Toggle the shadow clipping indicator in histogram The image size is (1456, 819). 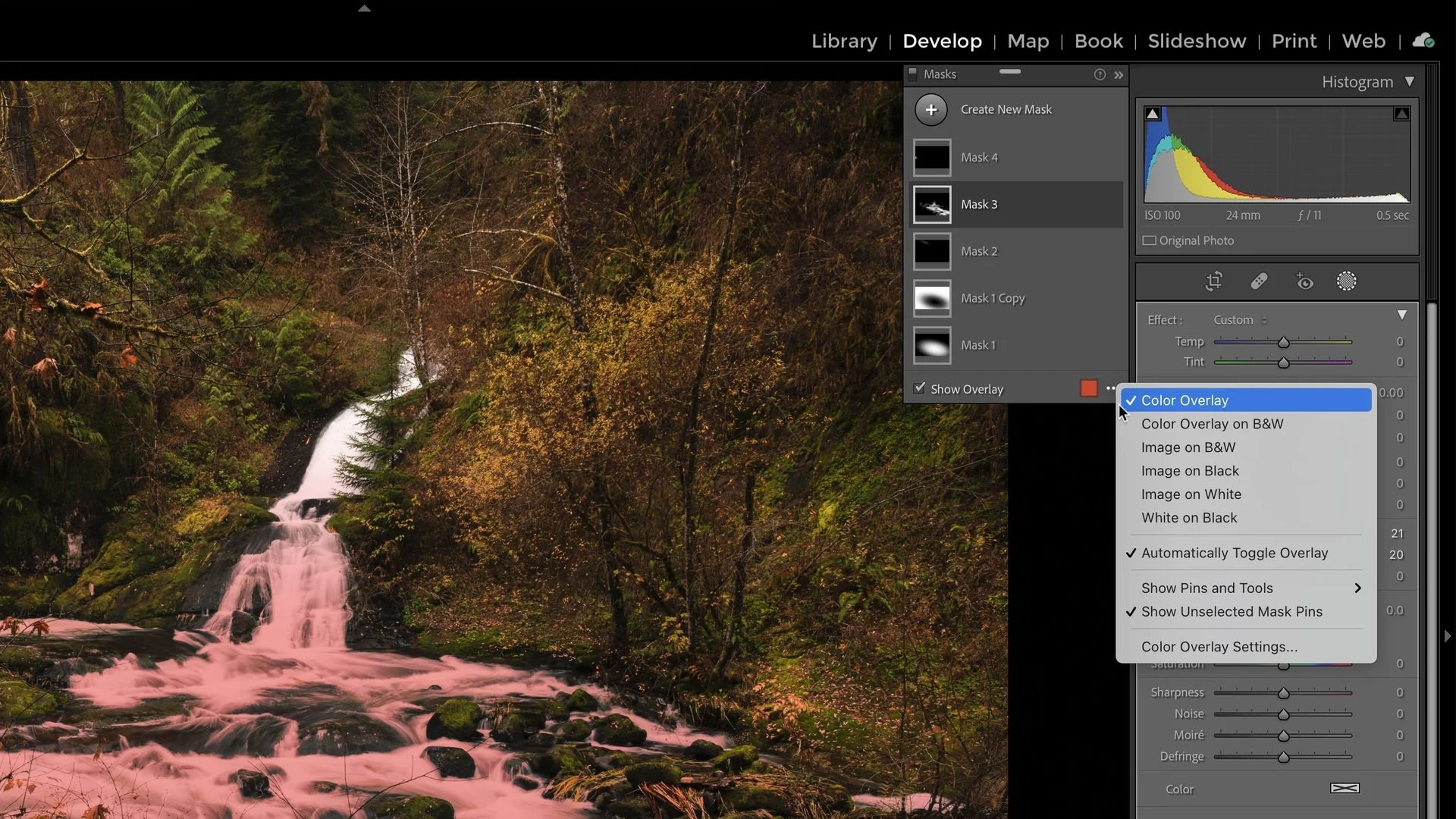click(1153, 114)
